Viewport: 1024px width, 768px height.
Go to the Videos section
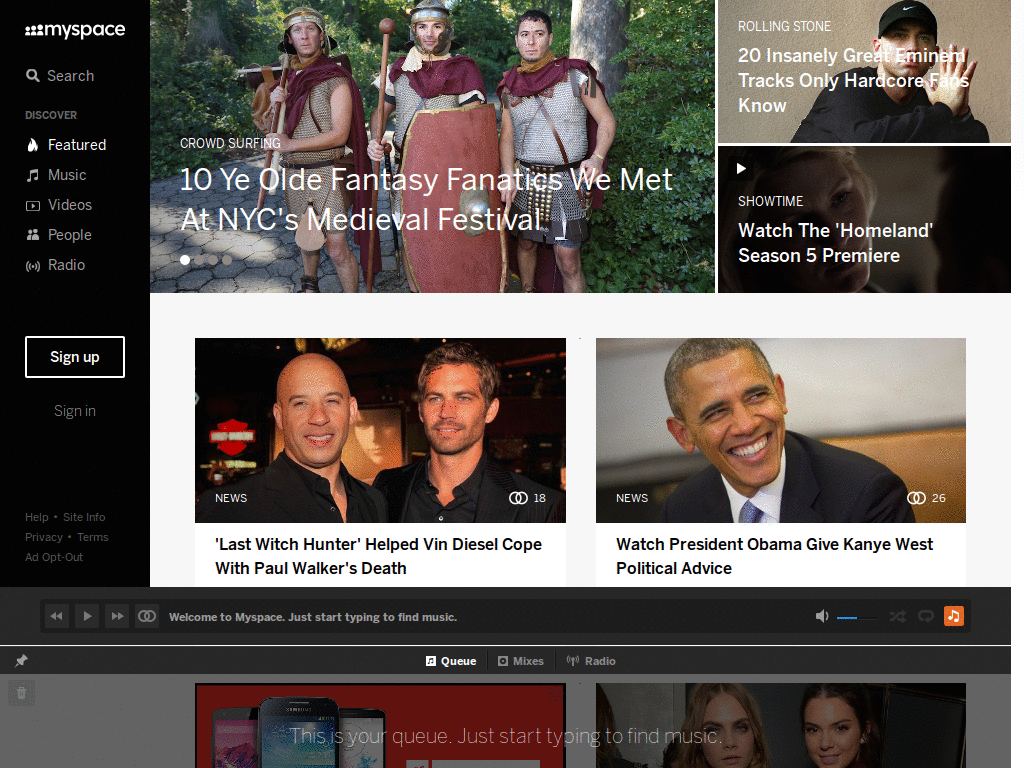[x=59, y=205]
